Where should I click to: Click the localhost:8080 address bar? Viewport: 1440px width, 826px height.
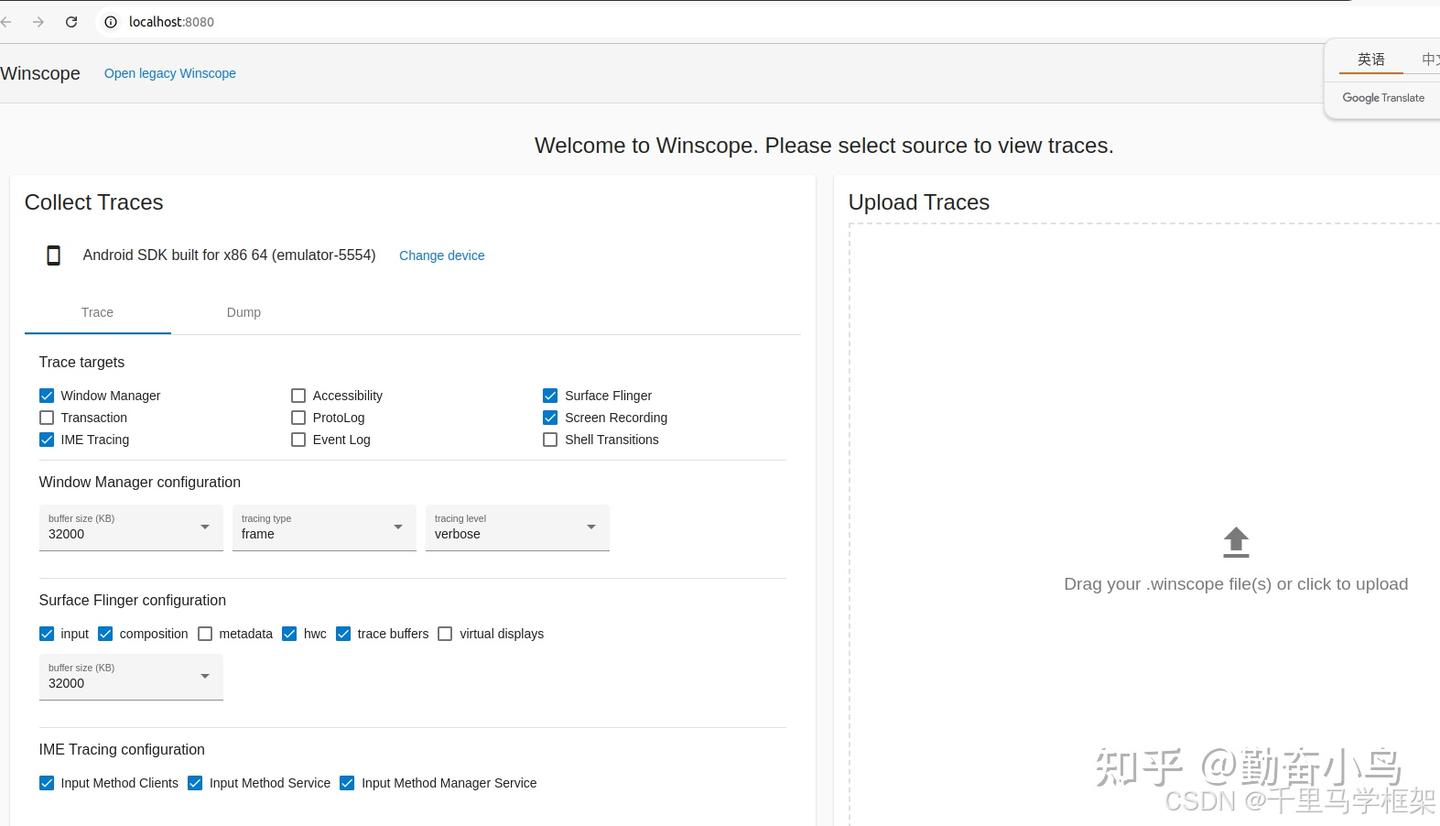pos(400,22)
